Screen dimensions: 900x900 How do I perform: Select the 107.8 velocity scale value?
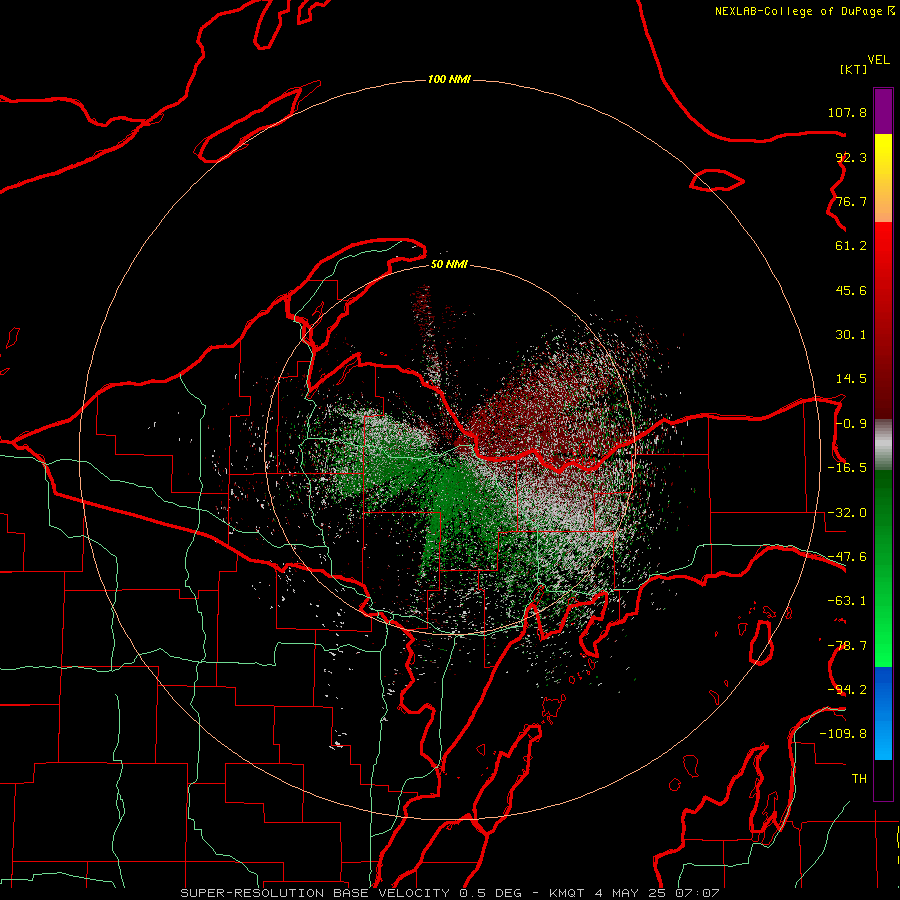(x=847, y=112)
